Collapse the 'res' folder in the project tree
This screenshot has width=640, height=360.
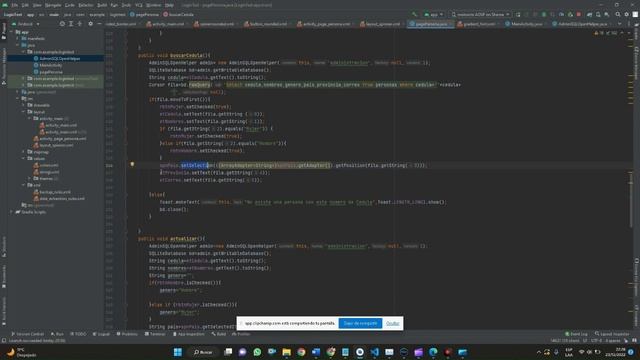(18, 98)
